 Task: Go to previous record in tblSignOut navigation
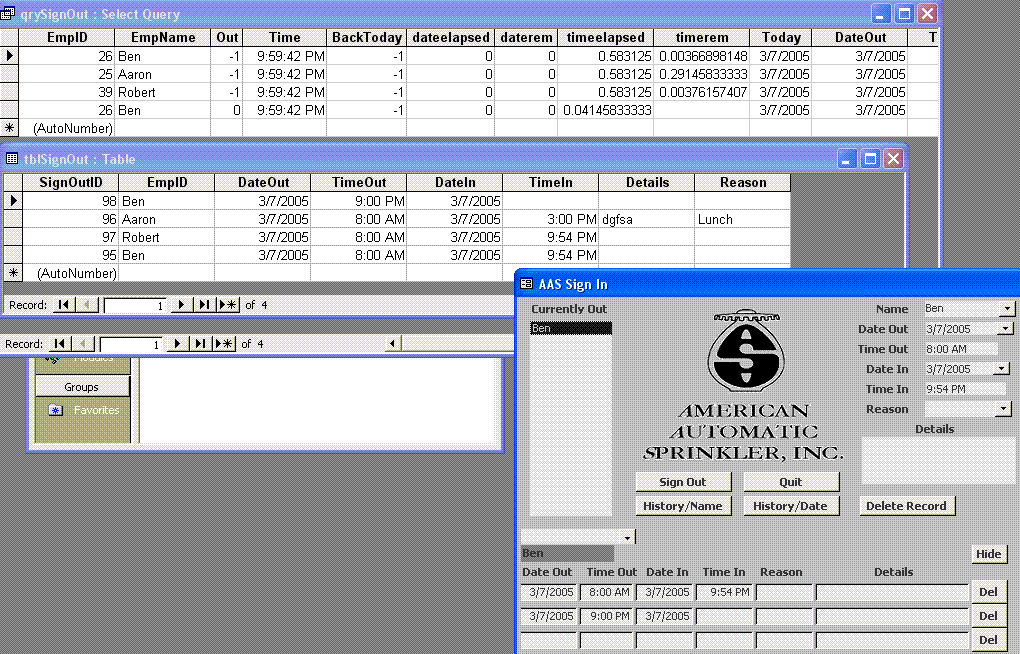coord(87,305)
